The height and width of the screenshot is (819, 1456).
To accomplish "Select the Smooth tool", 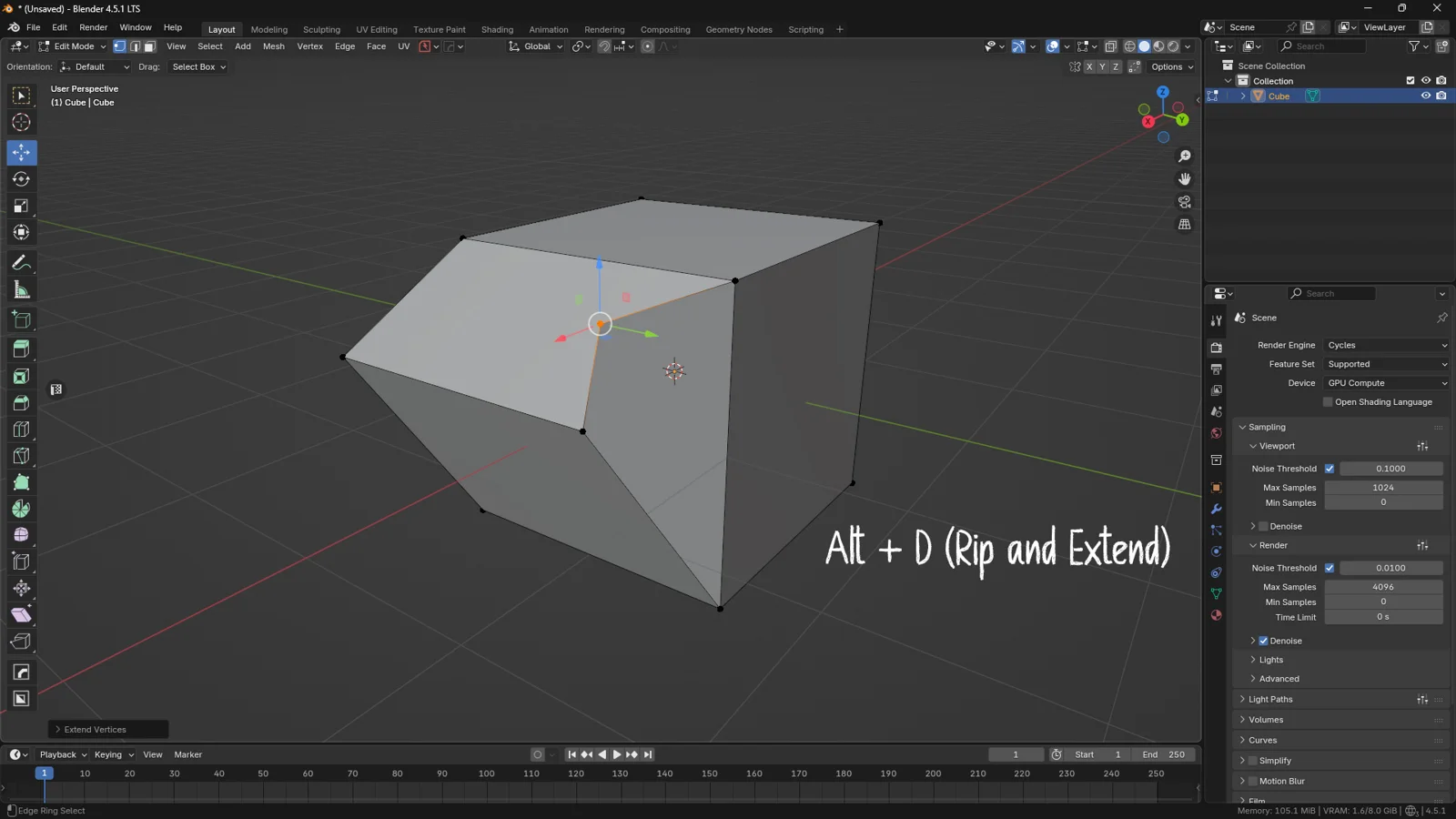I will pyautogui.click(x=21, y=535).
